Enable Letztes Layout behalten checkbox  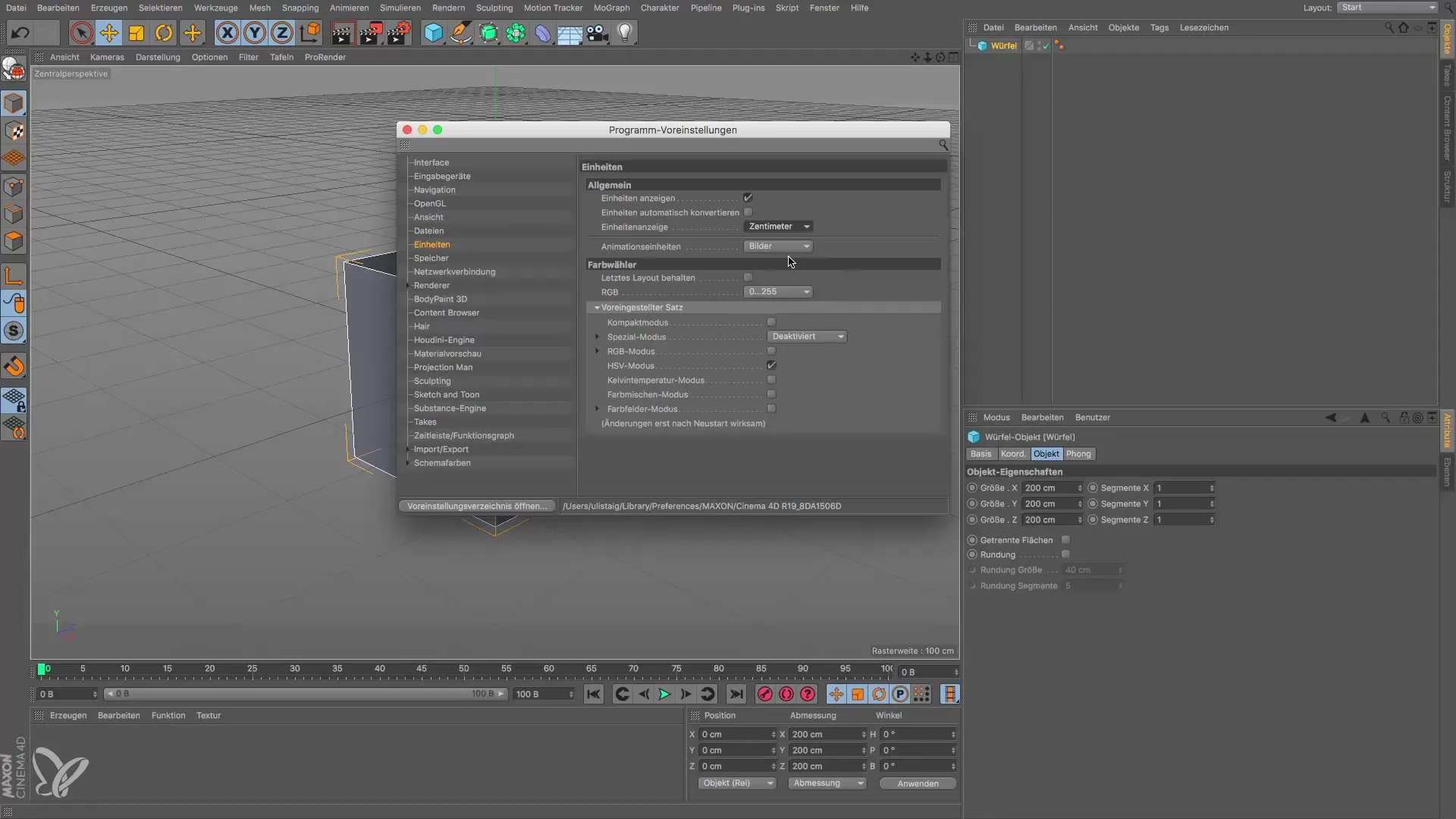(x=748, y=278)
